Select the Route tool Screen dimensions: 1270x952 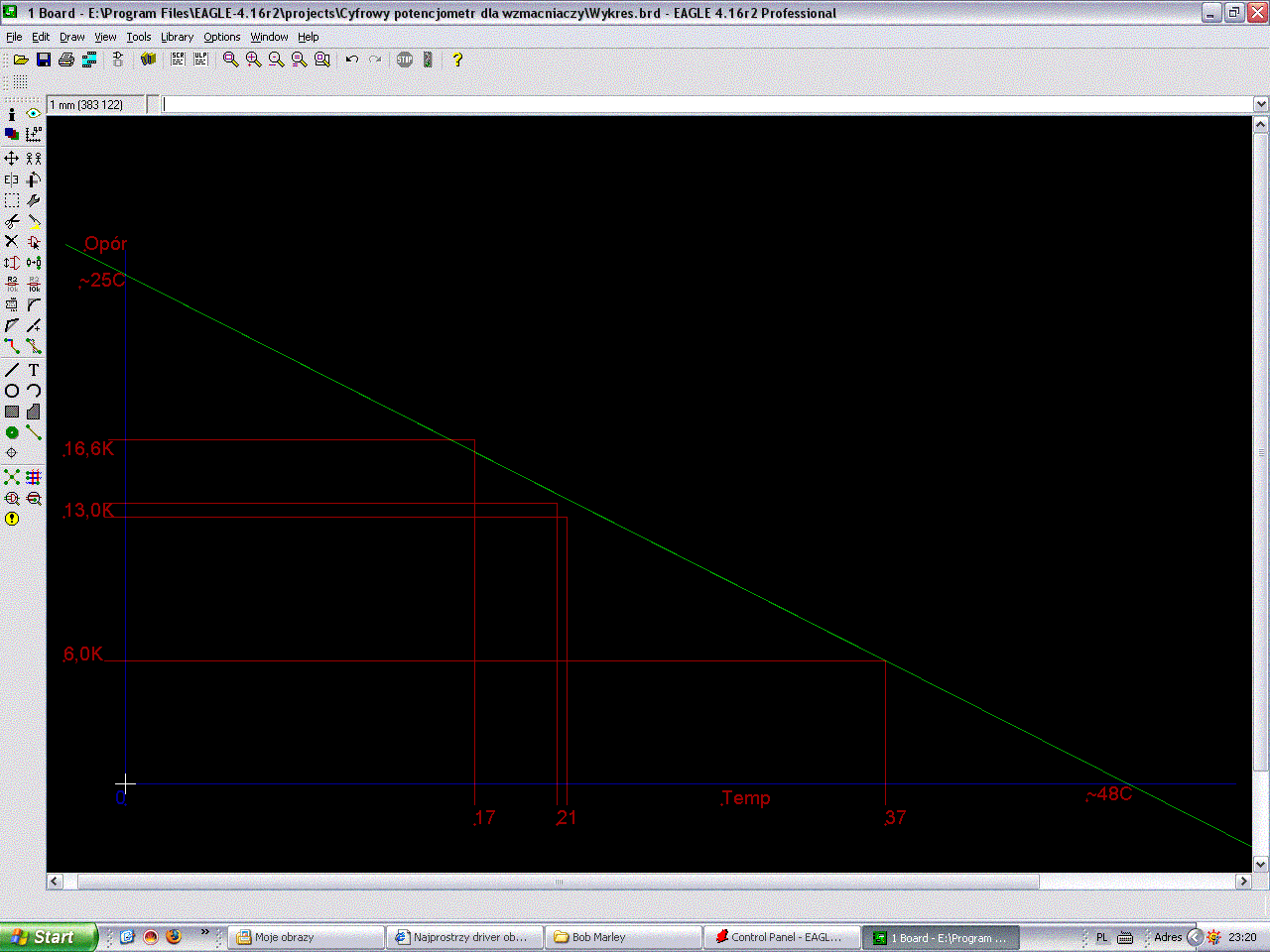pyautogui.click(x=12, y=347)
